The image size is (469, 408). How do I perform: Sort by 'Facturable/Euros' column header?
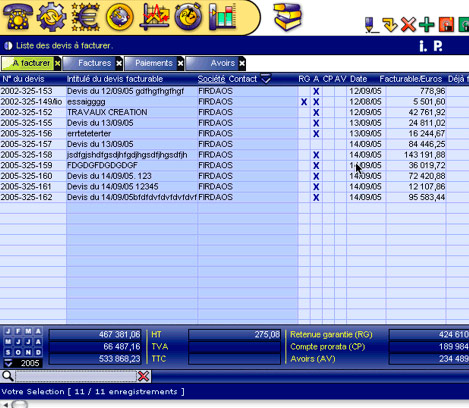411,79
